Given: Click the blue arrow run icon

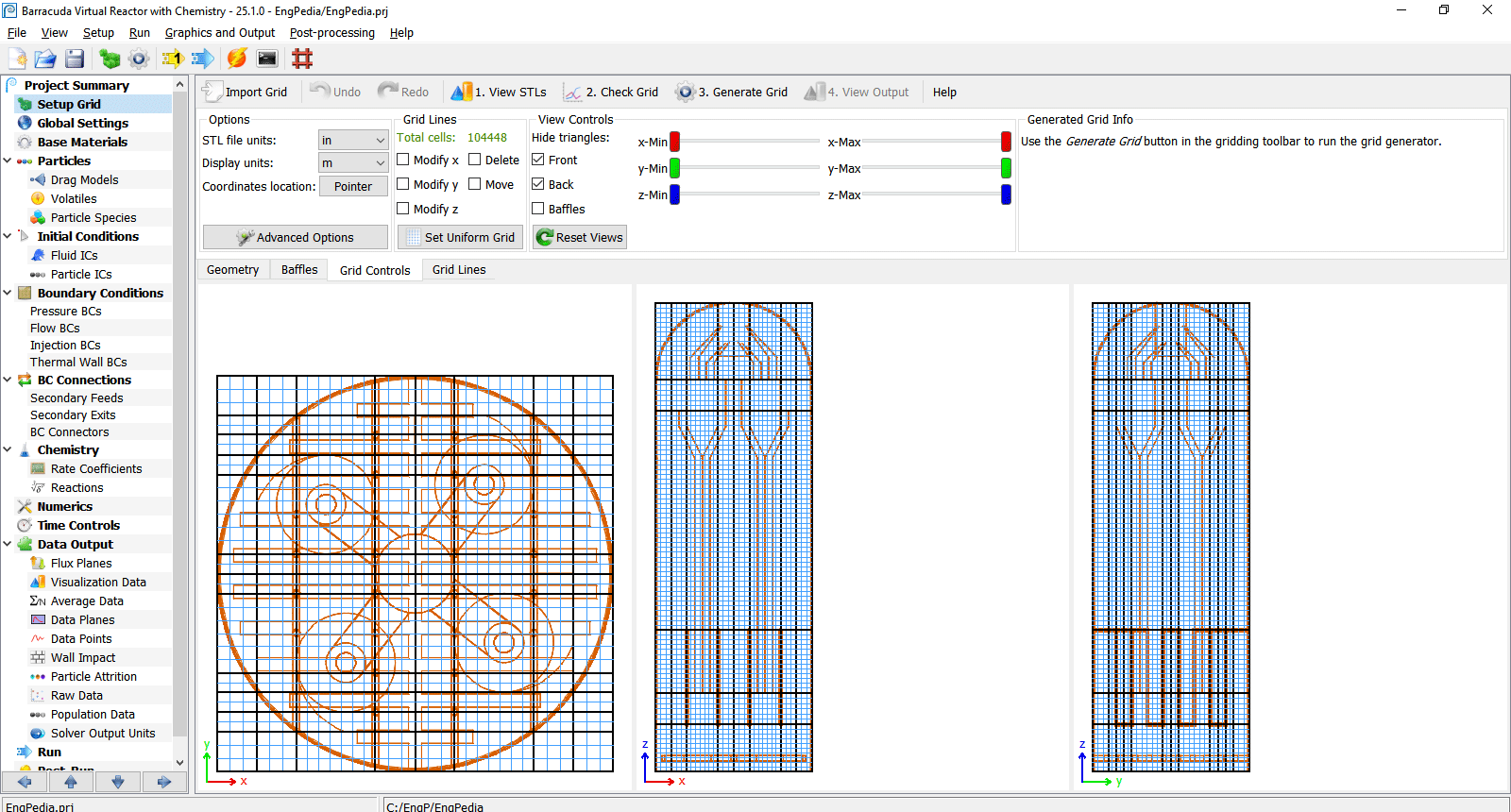Looking at the screenshot, I should [x=202, y=59].
